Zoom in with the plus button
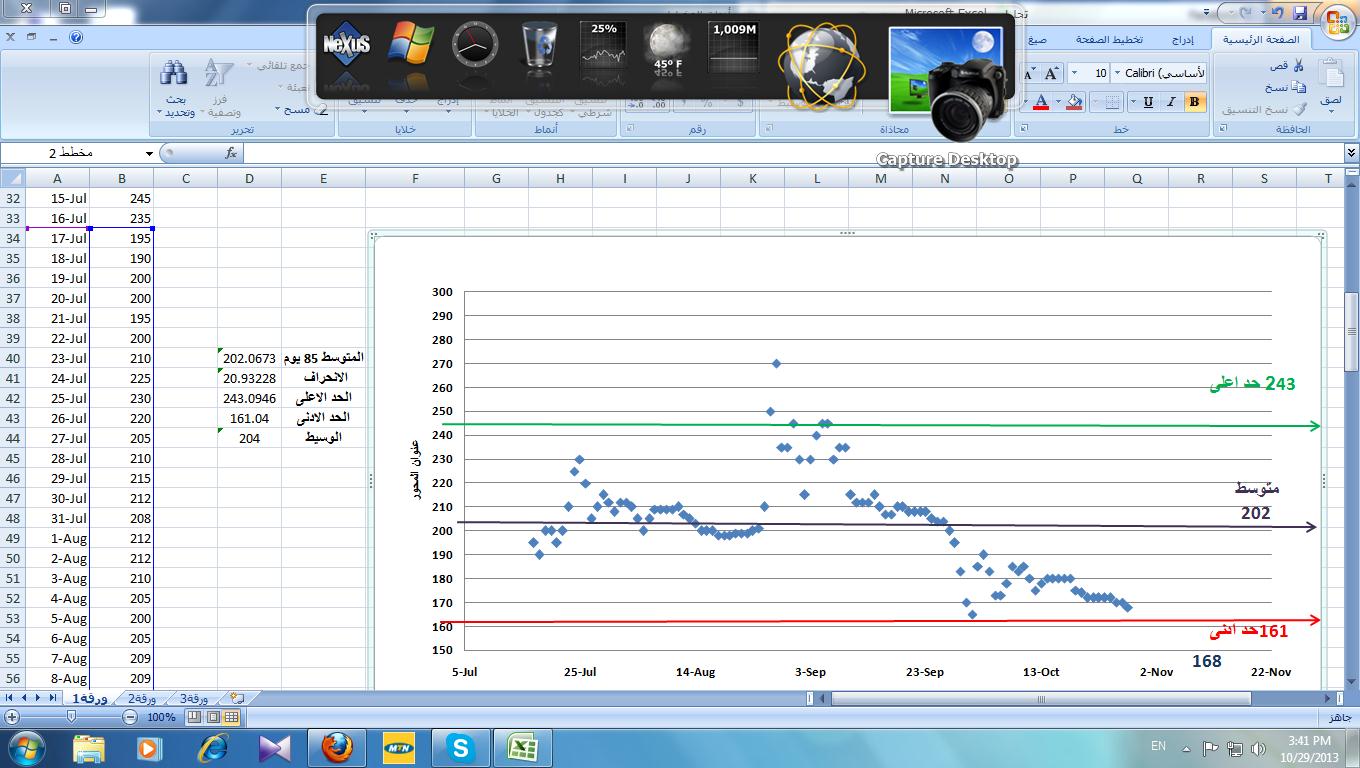Image resolution: width=1360 pixels, height=768 pixels. 12,717
